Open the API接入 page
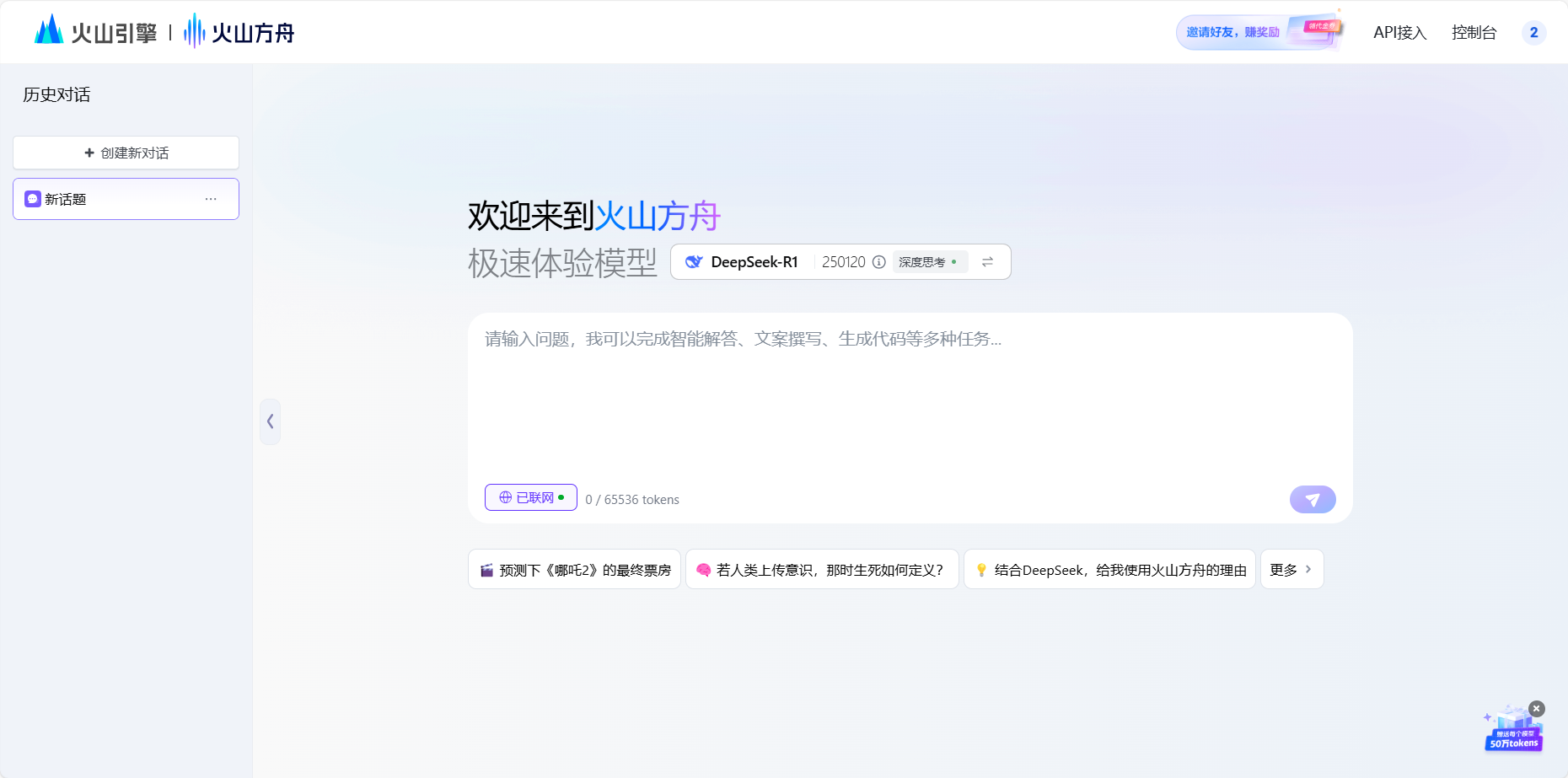 pyautogui.click(x=1399, y=32)
